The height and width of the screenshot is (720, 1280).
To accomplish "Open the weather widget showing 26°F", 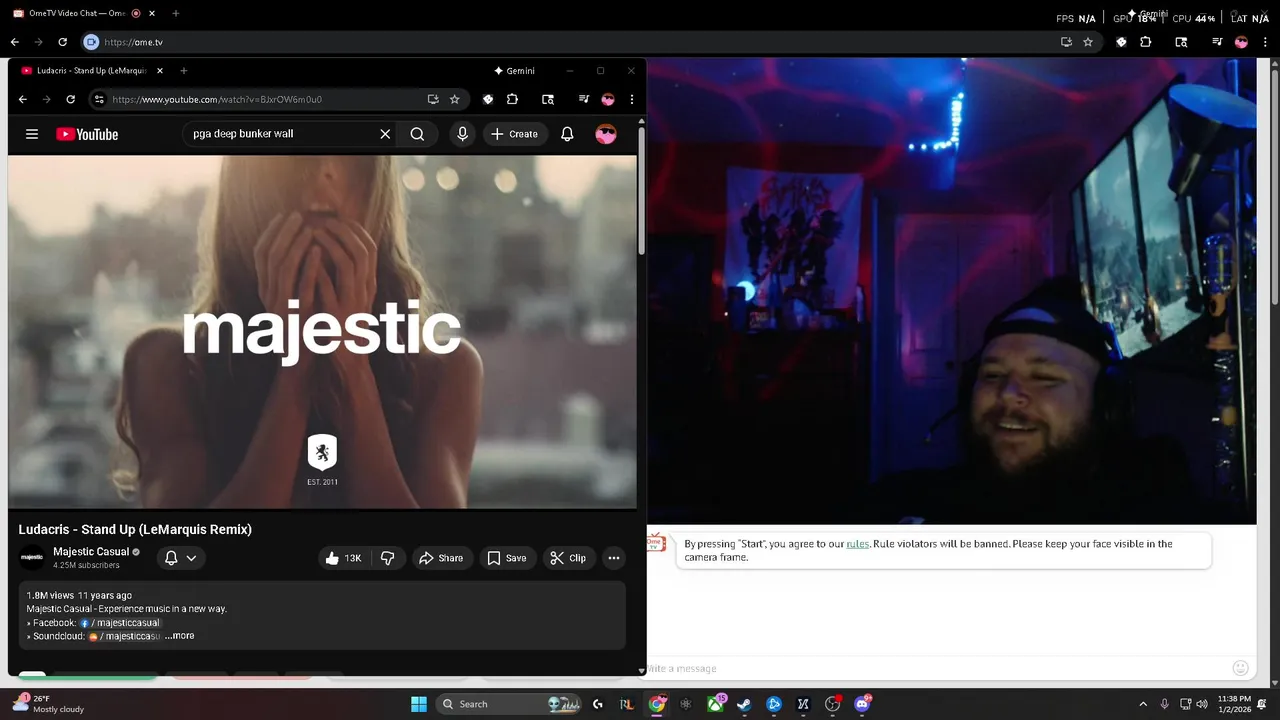I will click(48, 704).
